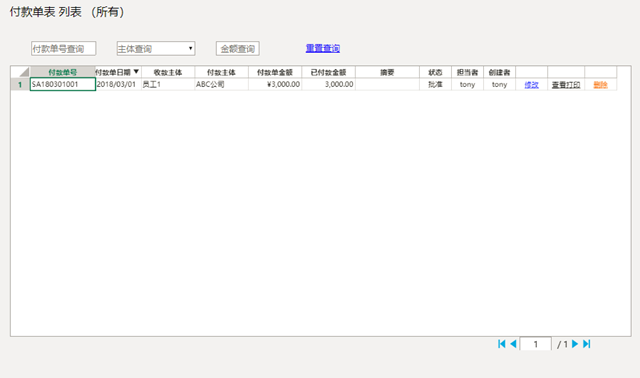Go to the previous page

click(x=513, y=344)
